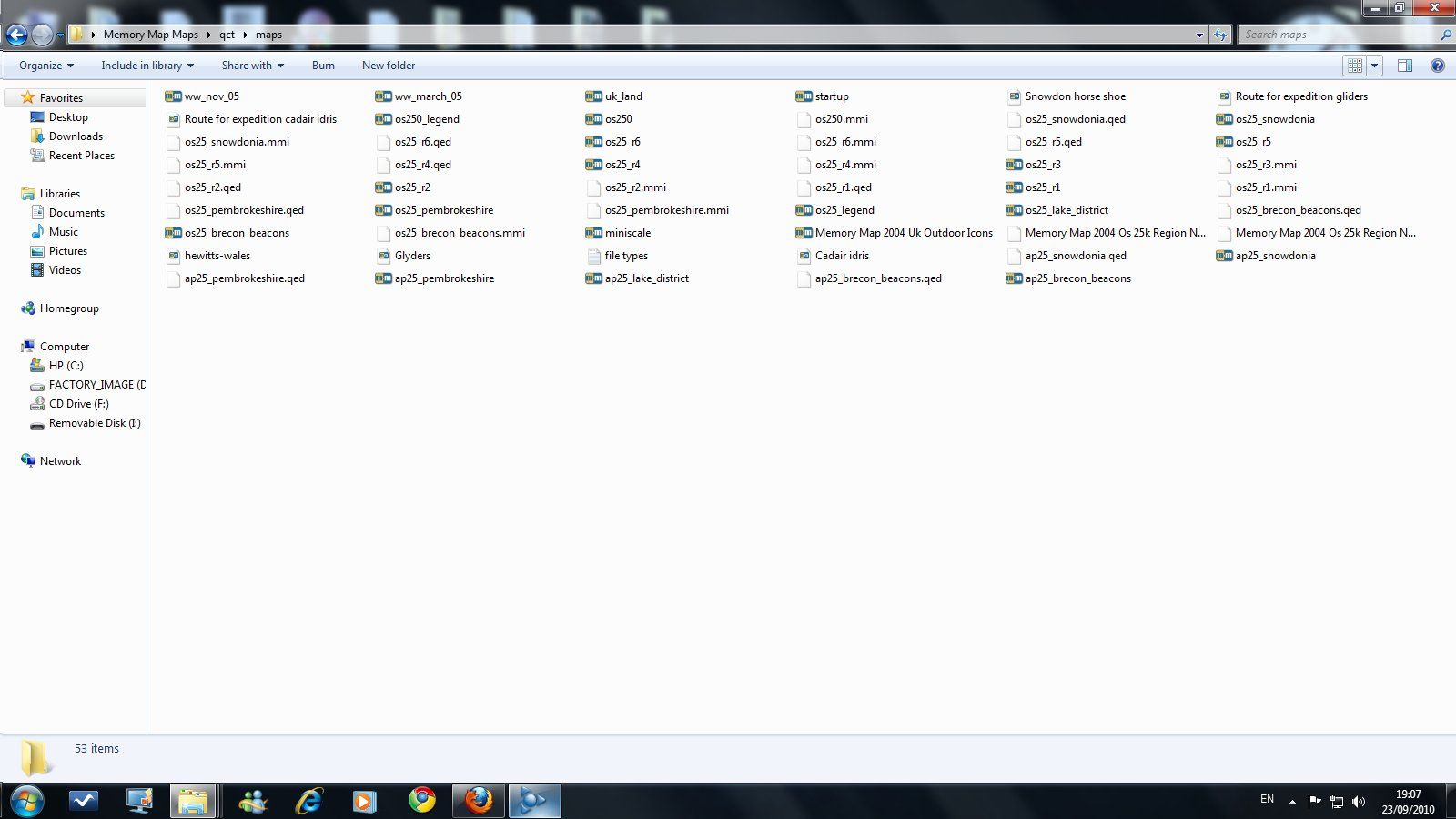Select the ww_nov_05 map file icon
This screenshot has width=1456, height=819.
click(x=173, y=96)
